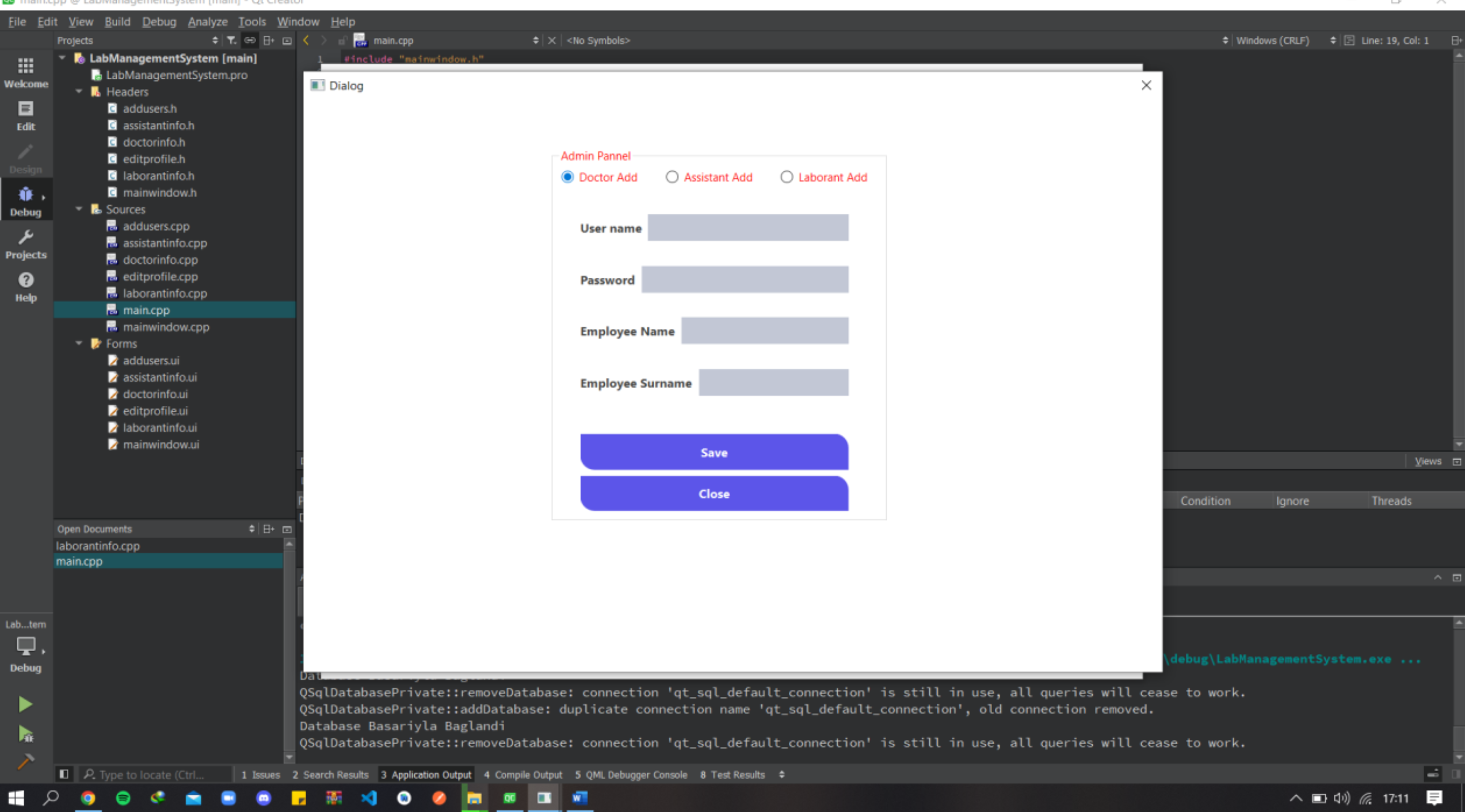Open the output pane selector arrows
Image resolution: width=1465 pixels, height=812 pixels.
point(781,774)
